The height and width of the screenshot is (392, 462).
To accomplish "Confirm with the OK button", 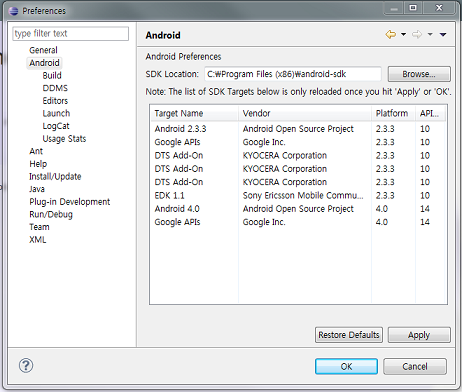I will click(346, 366).
